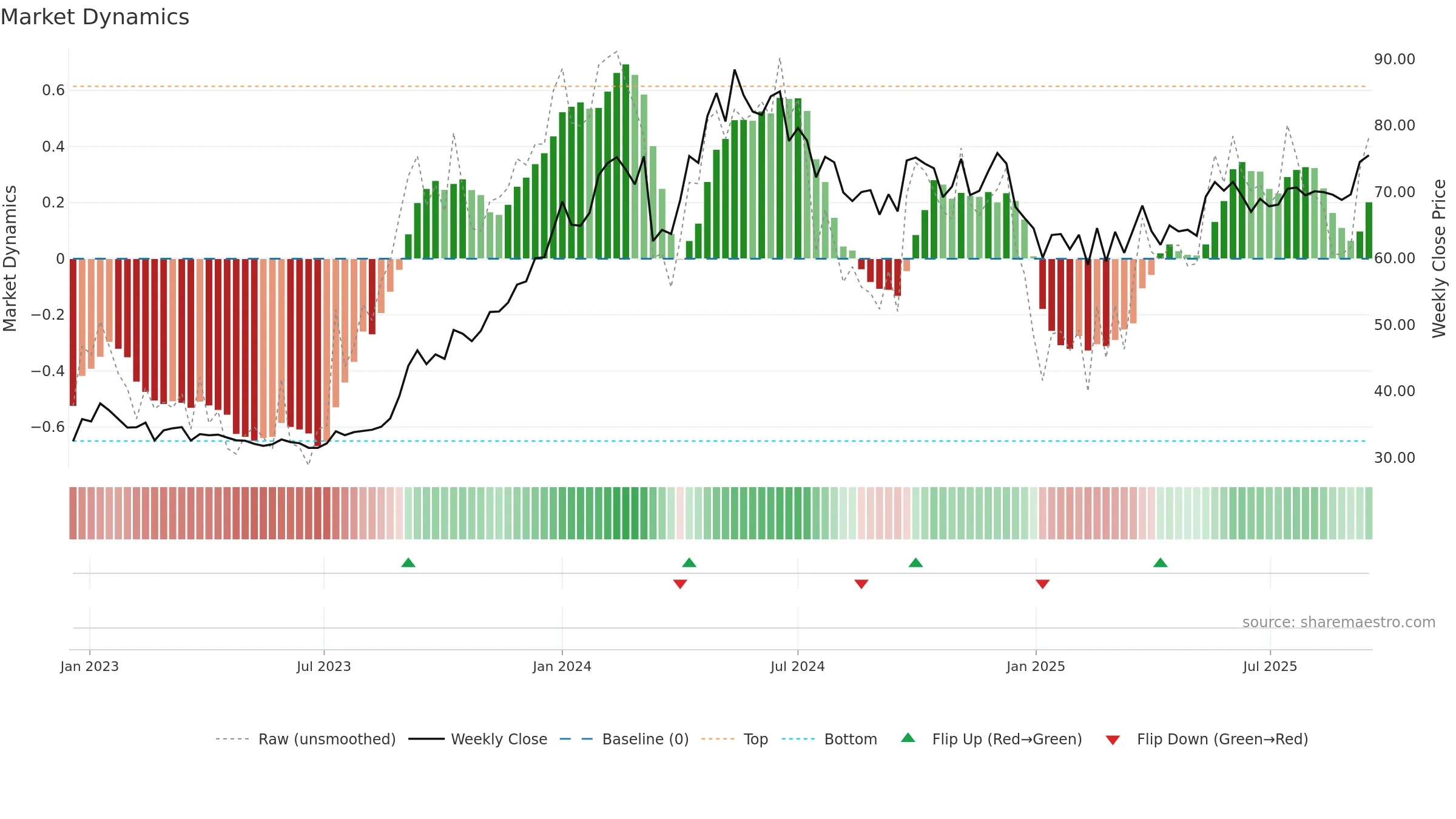Image resolution: width=1456 pixels, height=819 pixels.
Task: Click the −0.6 left-axis tick label
Action: click(48, 427)
